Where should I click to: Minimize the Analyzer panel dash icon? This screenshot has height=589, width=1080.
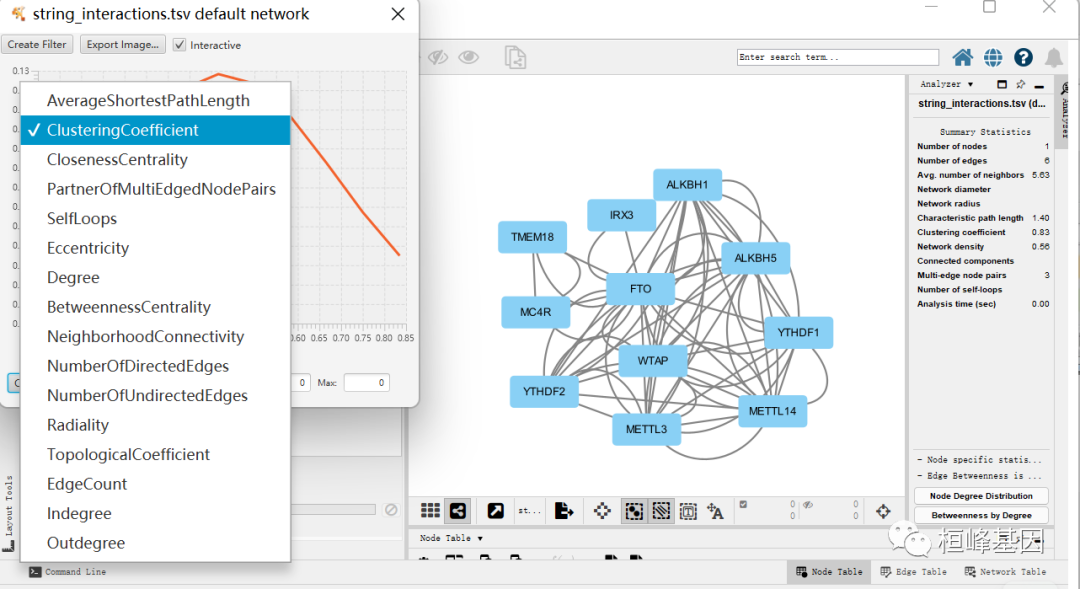click(1039, 86)
